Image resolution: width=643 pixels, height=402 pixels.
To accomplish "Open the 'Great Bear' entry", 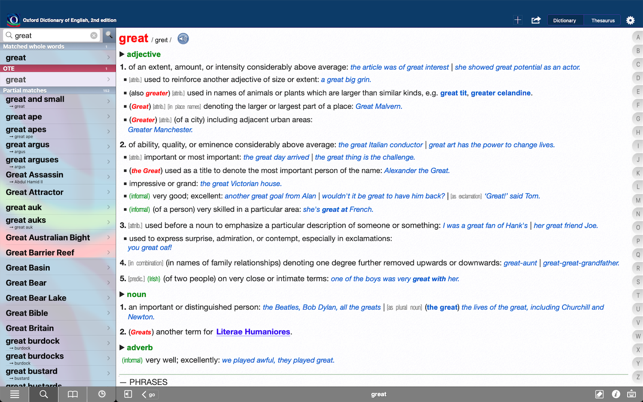I will click(x=58, y=283).
